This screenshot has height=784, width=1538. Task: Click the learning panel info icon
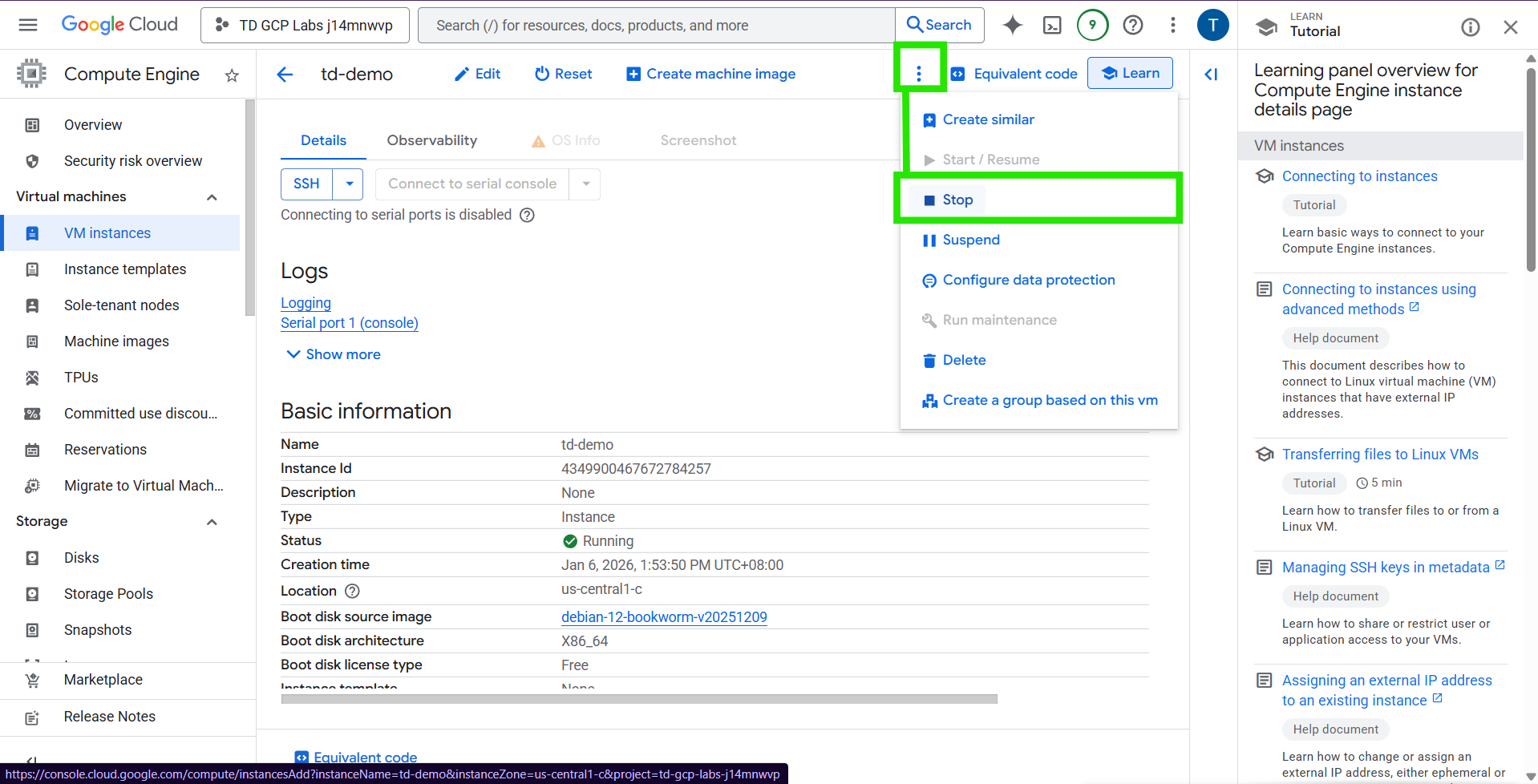(x=1470, y=28)
